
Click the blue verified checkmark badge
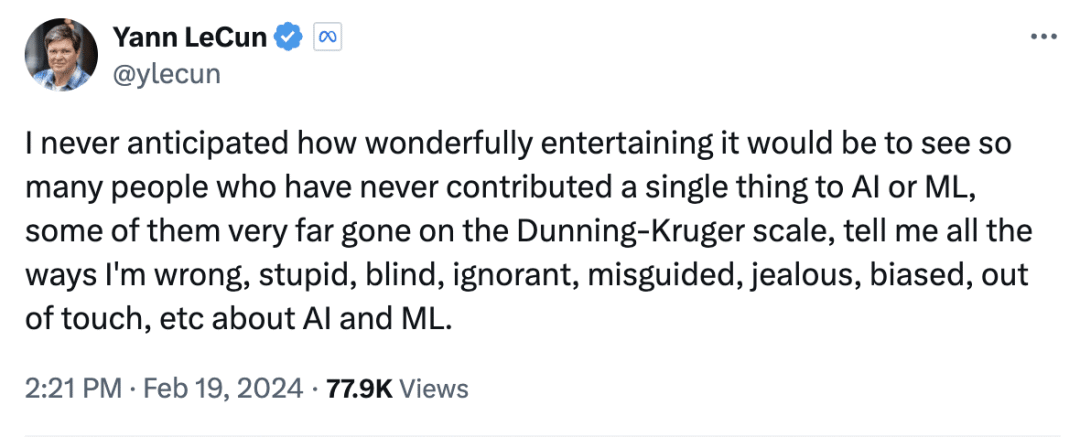click(x=289, y=38)
